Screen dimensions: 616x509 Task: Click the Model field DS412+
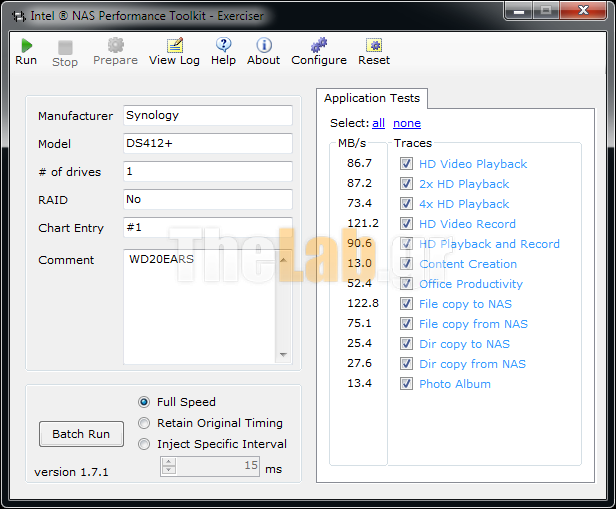click(208, 143)
